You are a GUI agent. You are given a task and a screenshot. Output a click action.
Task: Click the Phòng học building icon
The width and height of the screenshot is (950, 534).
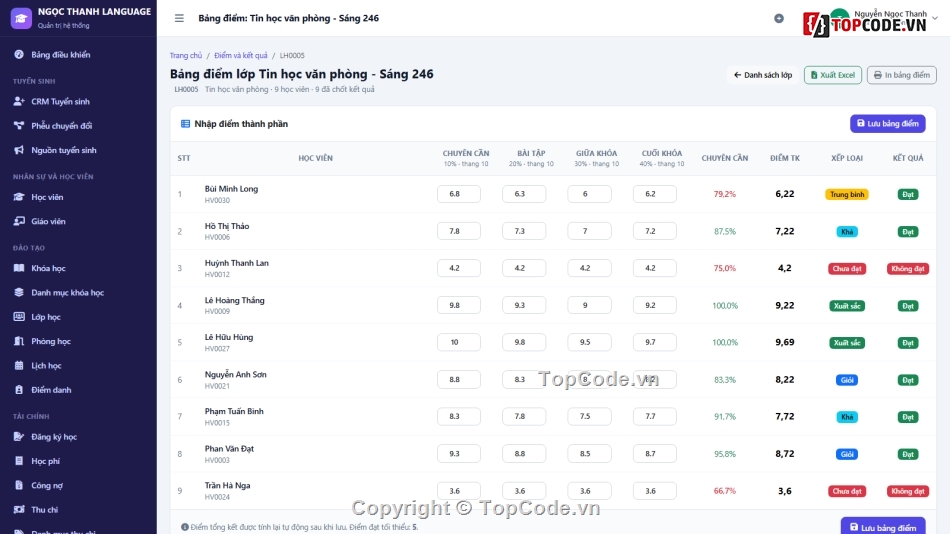(x=19, y=341)
